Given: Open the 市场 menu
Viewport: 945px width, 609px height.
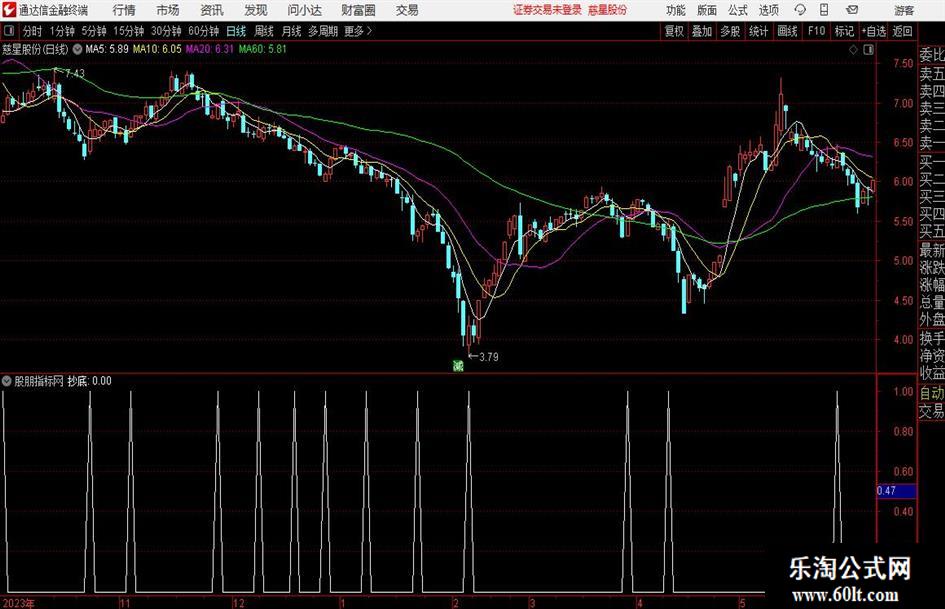Looking at the screenshot, I should click(168, 10).
